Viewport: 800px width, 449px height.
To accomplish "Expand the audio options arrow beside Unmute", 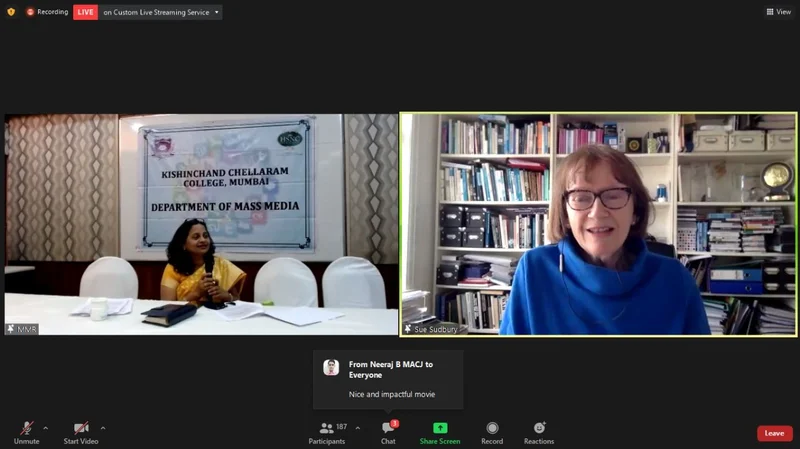I will (45, 428).
